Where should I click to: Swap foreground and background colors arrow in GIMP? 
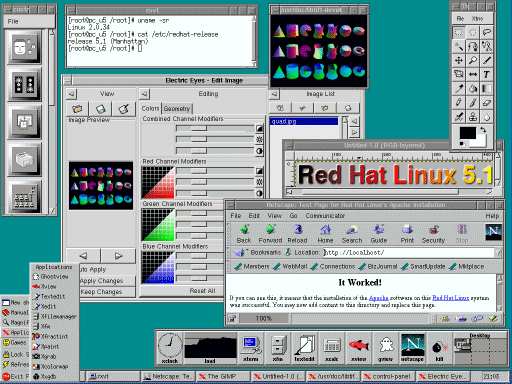point(483,130)
